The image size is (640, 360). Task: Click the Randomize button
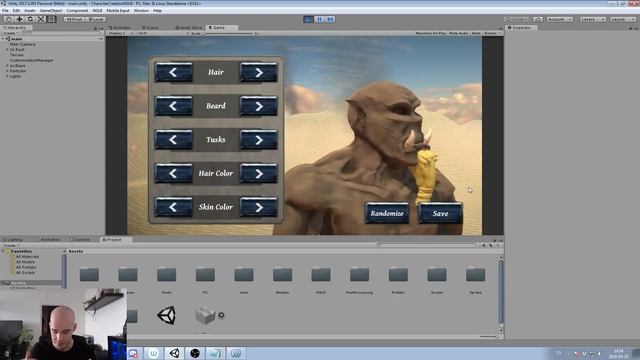tap(387, 213)
